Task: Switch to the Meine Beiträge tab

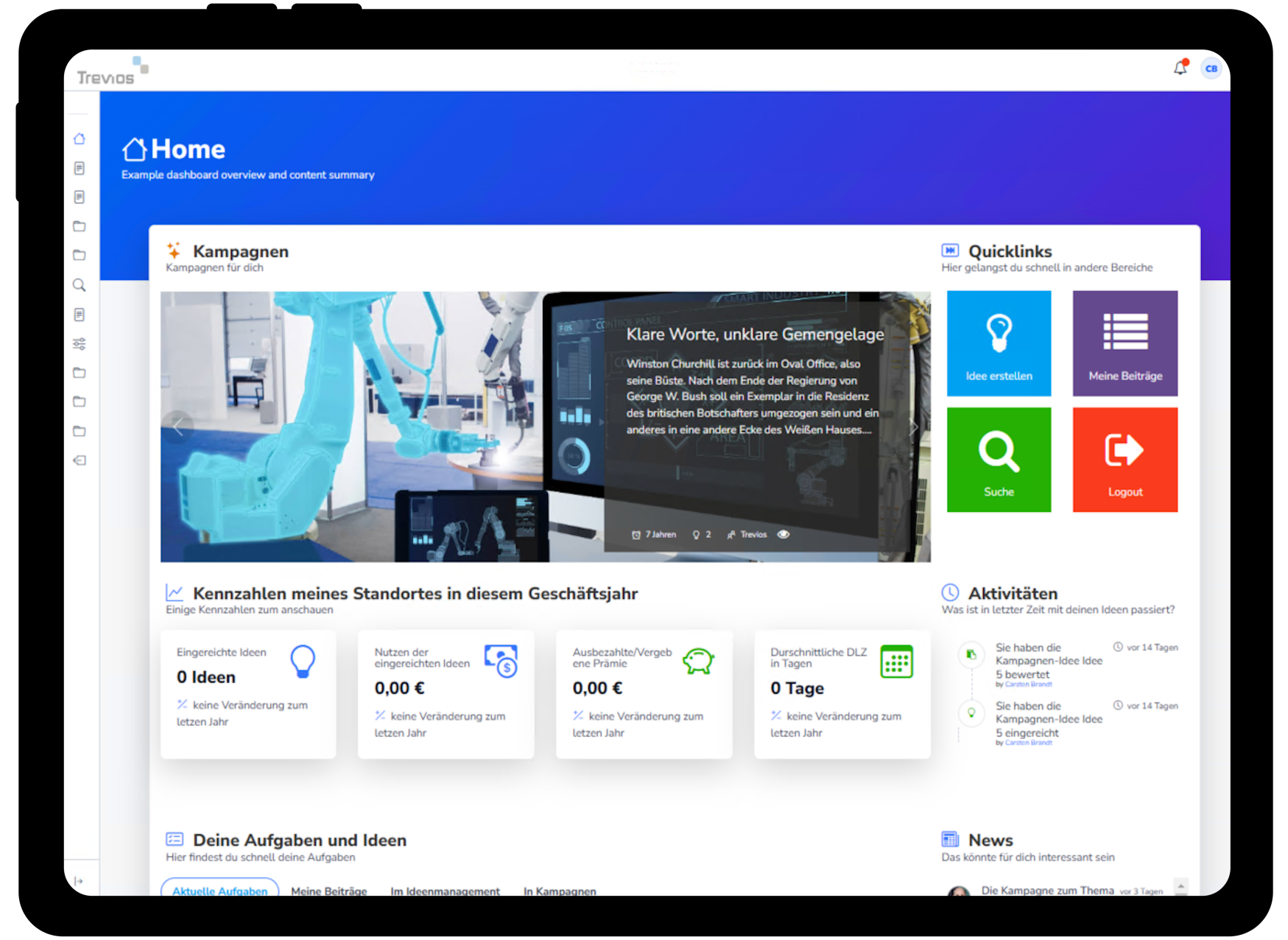Action: [328, 891]
